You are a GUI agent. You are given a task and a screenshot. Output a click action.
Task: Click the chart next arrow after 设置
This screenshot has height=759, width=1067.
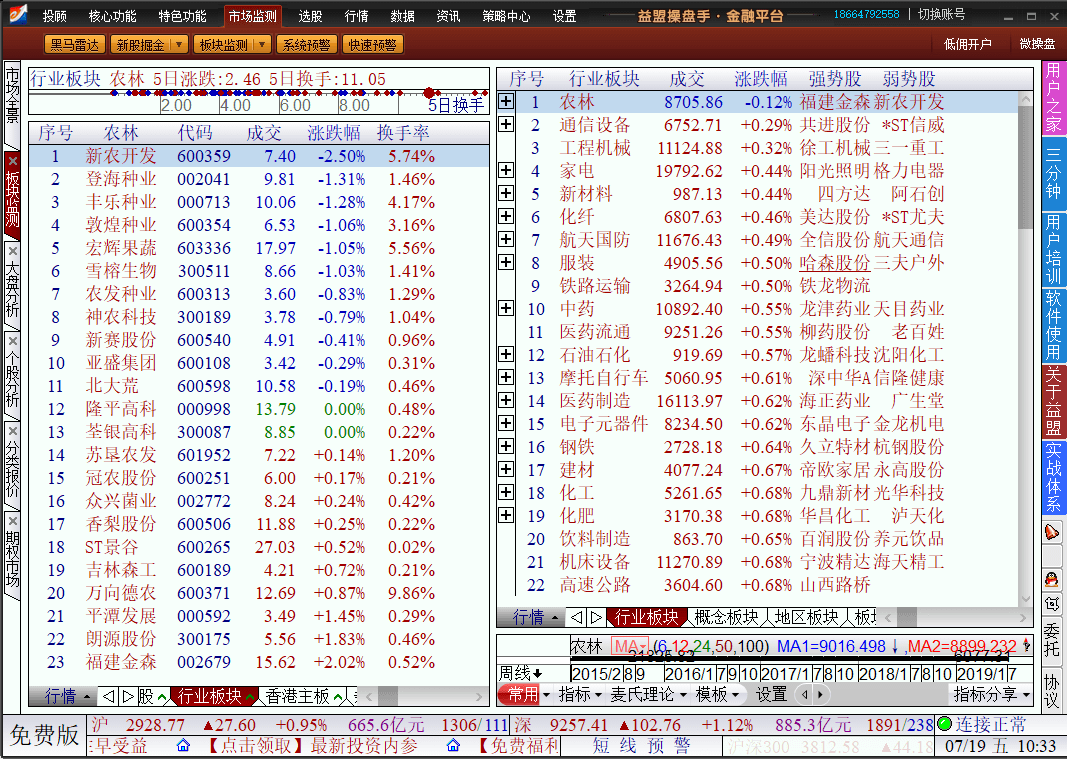click(x=820, y=694)
